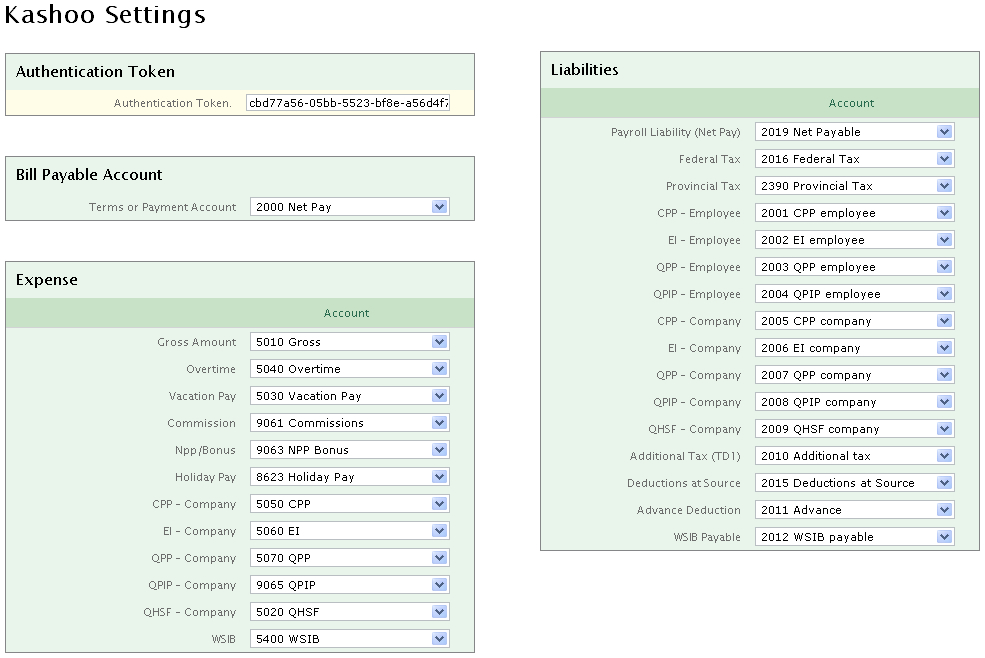
Task: Open the Terms or Payment Account dropdown
Action: pos(349,207)
